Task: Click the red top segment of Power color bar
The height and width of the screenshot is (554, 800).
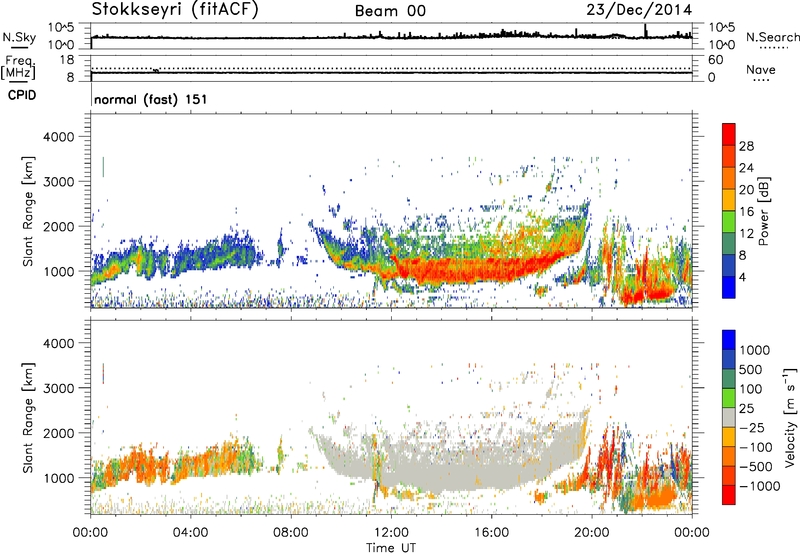Action: pyautogui.click(x=729, y=135)
